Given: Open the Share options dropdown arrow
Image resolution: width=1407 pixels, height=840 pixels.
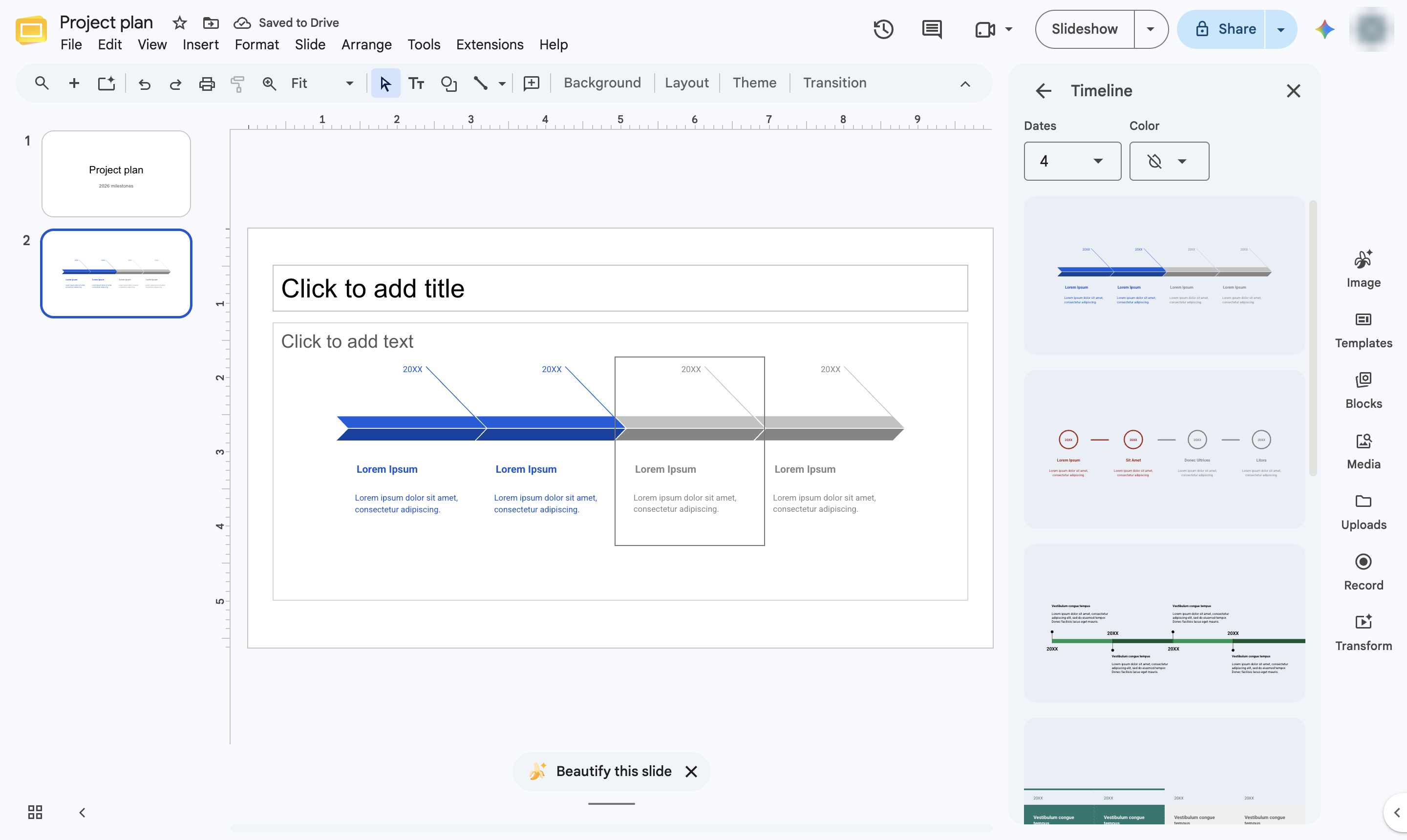Looking at the screenshot, I should [1280, 29].
